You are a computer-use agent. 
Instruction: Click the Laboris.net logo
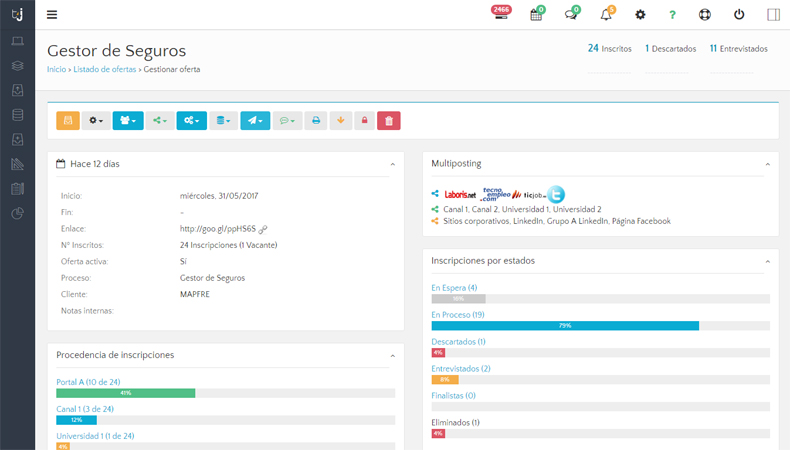point(460,195)
